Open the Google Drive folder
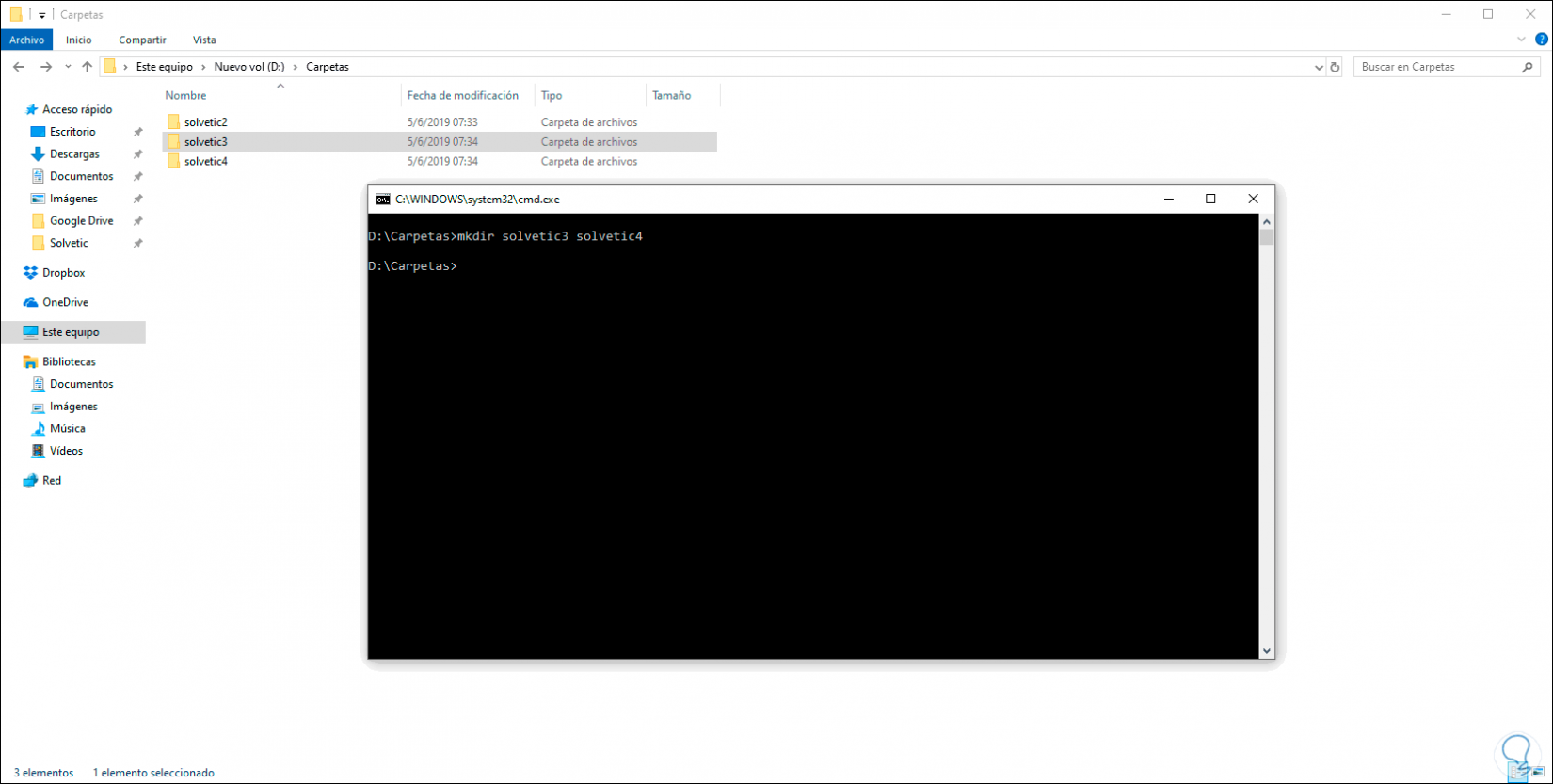1553x784 pixels. [x=81, y=221]
